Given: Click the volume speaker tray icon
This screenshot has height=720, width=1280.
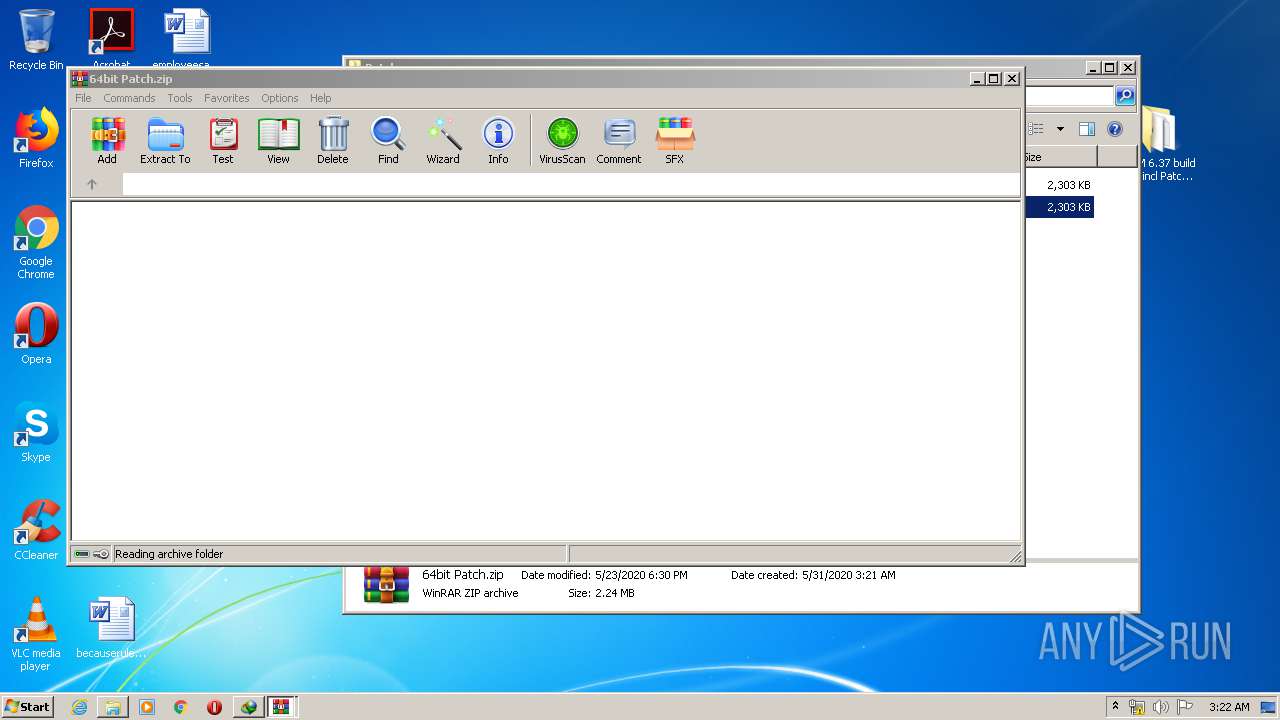Looking at the screenshot, I should click(1160, 707).
